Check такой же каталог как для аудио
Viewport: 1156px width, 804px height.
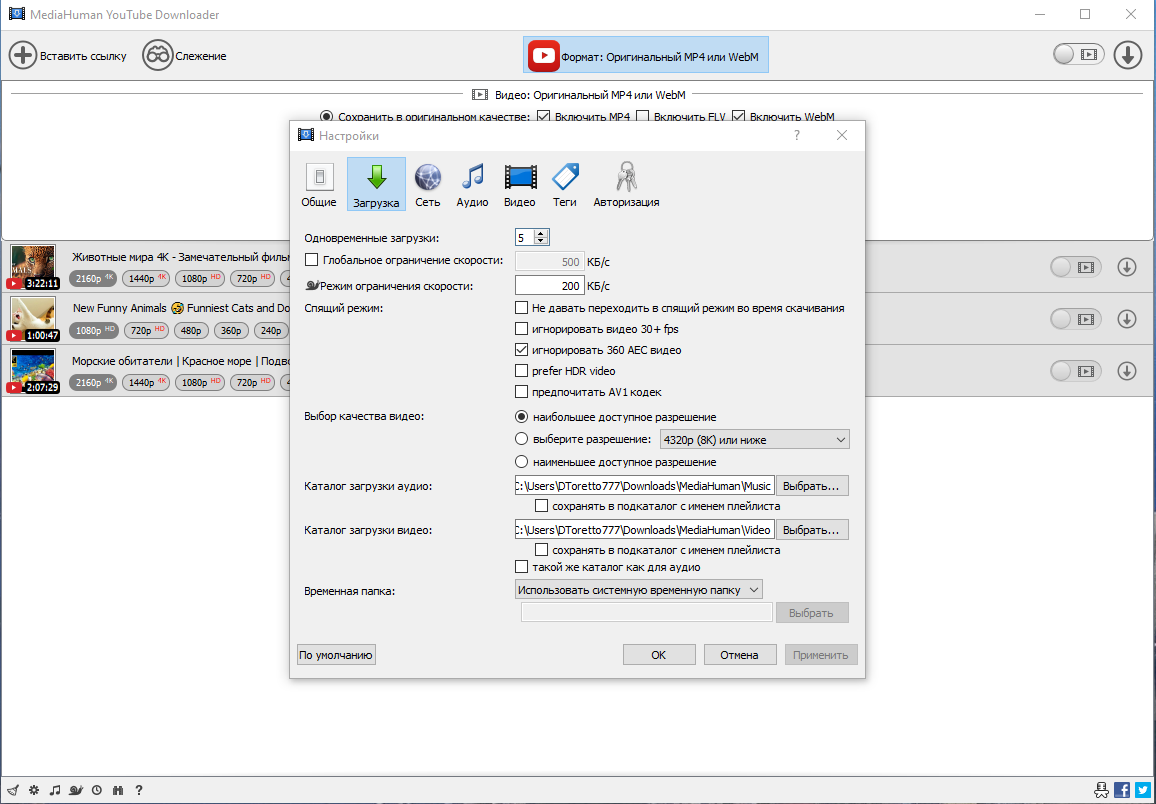(x=521, y=567)
